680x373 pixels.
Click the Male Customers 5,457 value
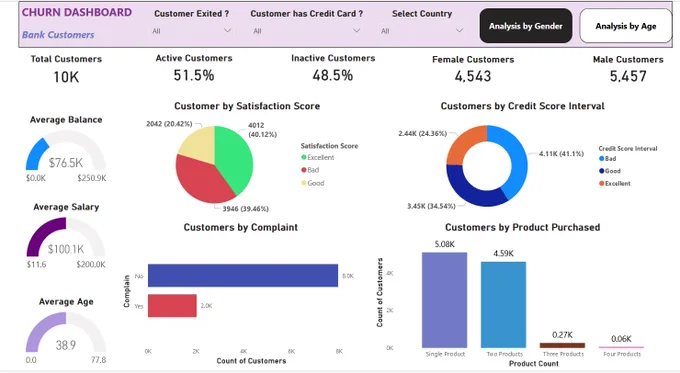pos(628,77)
